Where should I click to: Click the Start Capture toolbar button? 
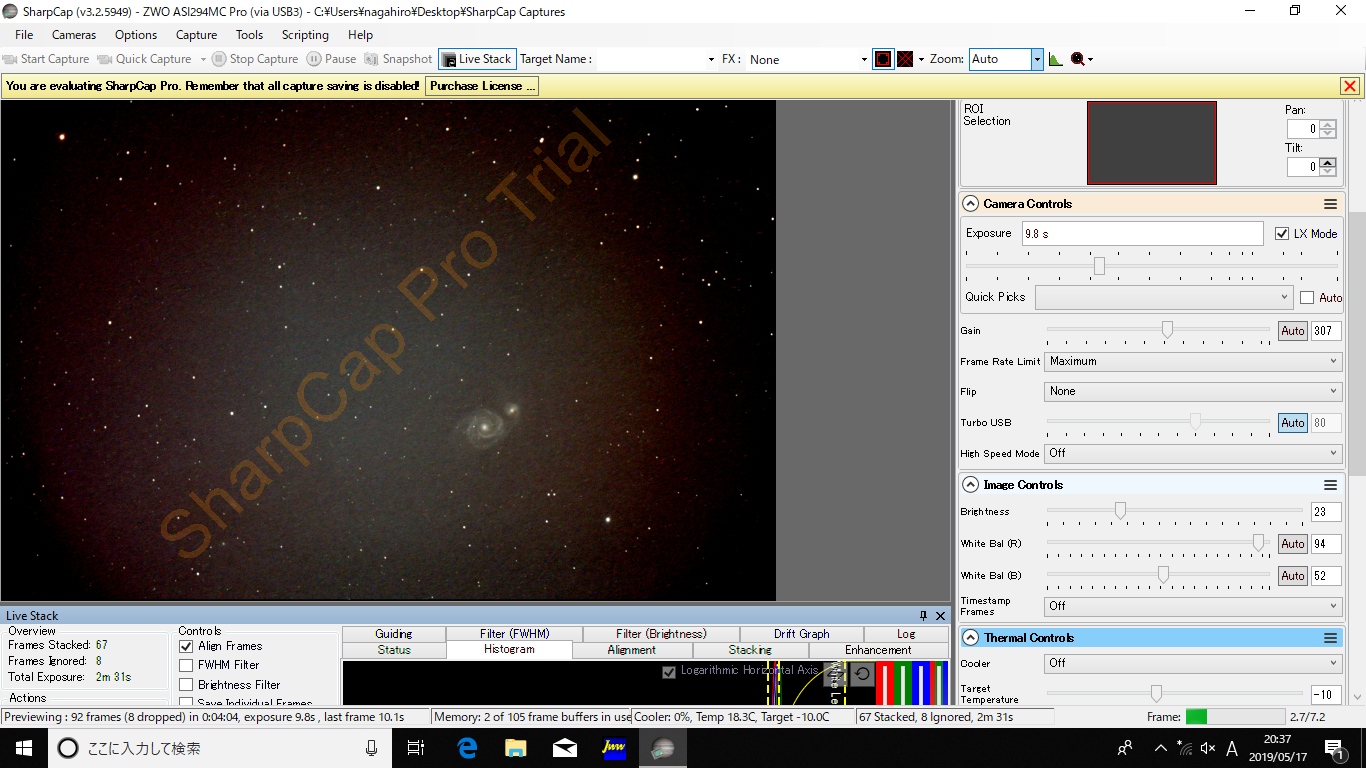coord(46,59)
